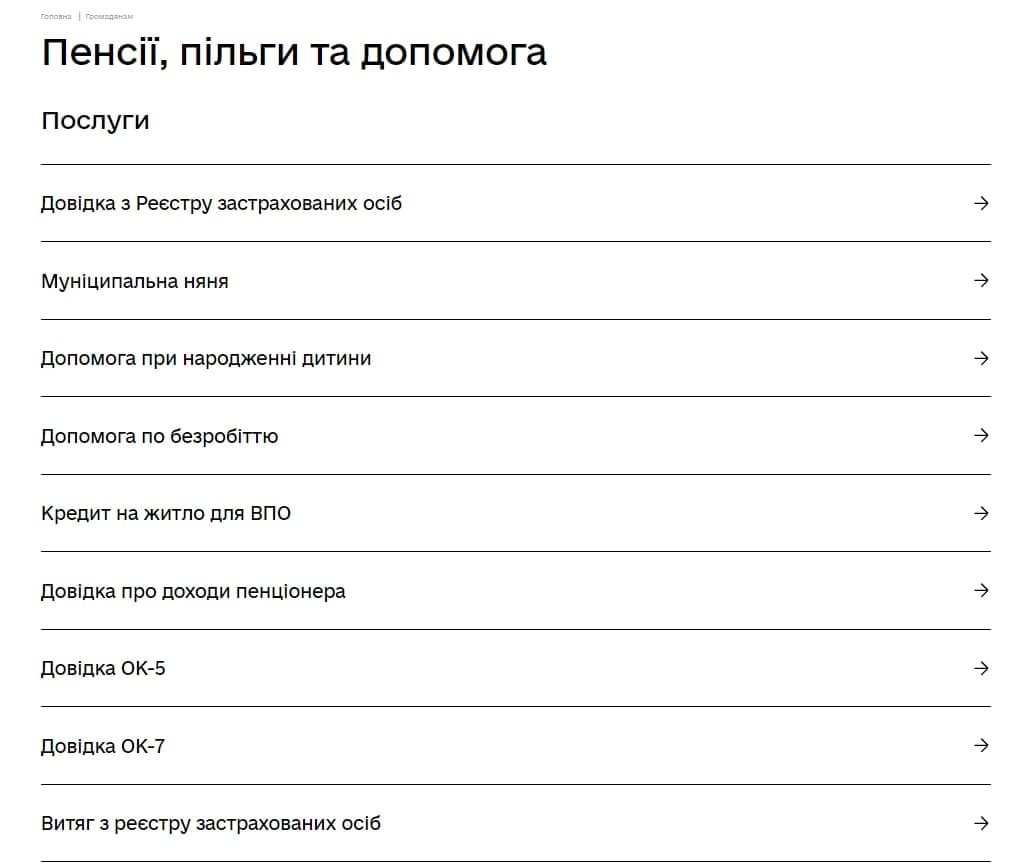Click arrow icon in Довідка ОК-7 row

(981, 746)
